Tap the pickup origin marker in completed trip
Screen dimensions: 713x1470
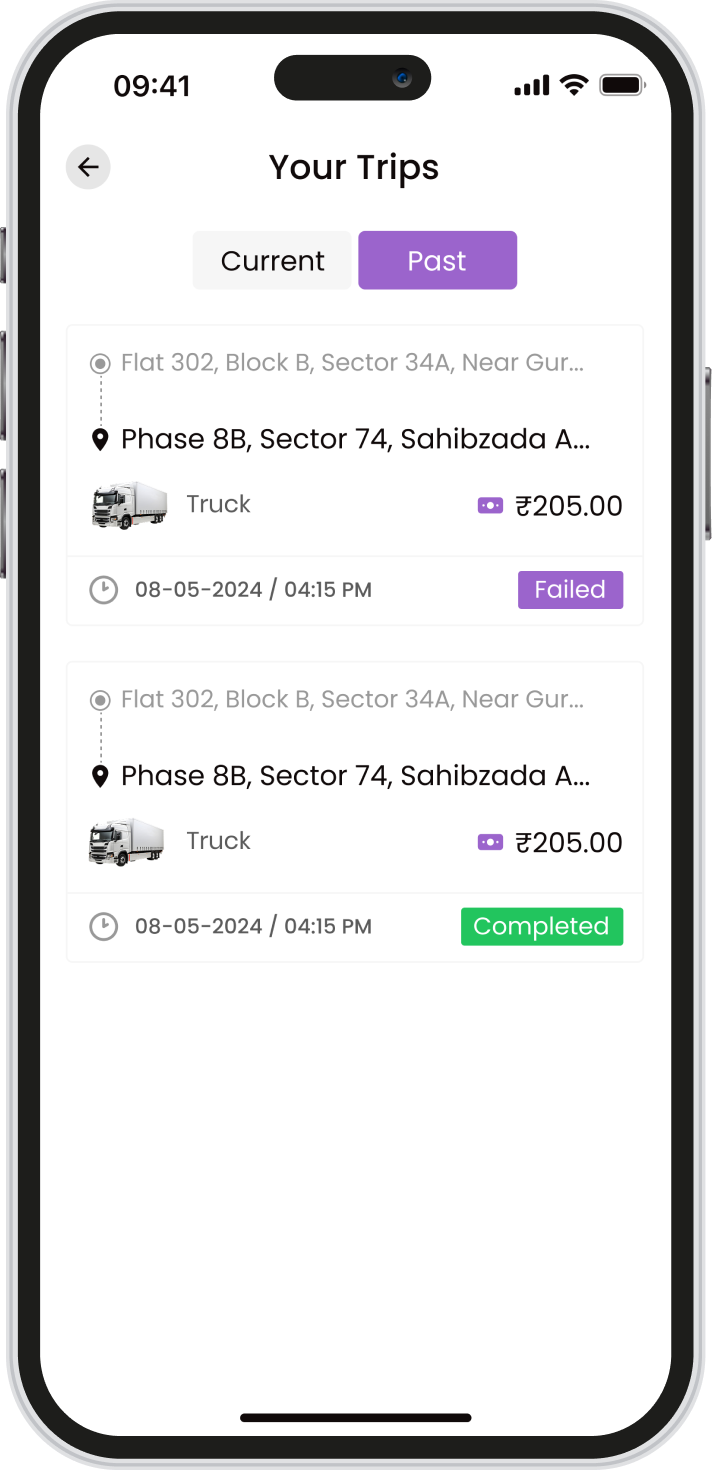pos(100,701)
